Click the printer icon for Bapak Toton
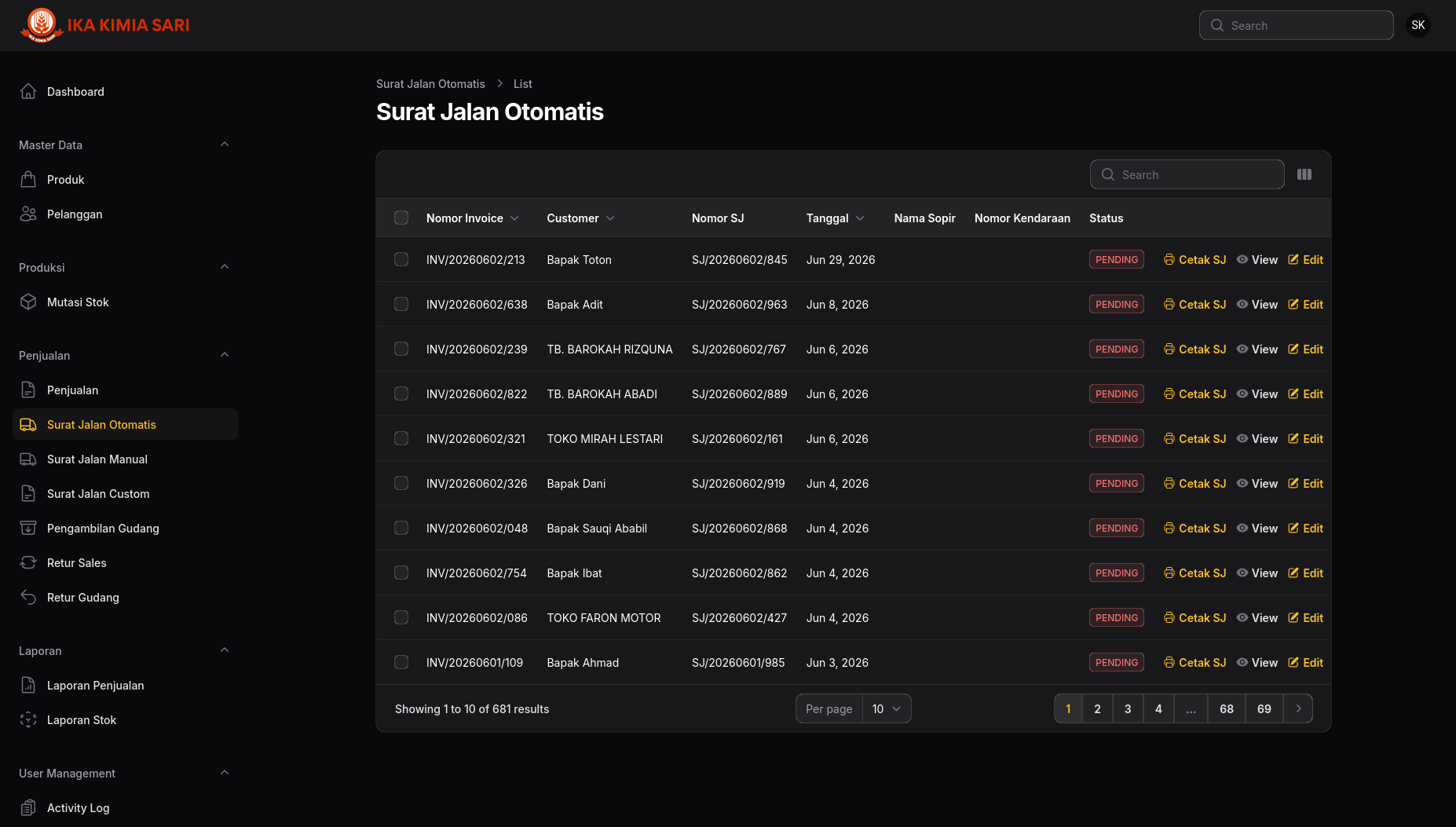The height and width of the screenshot is (827, 1456). [x=1169, y=259]
